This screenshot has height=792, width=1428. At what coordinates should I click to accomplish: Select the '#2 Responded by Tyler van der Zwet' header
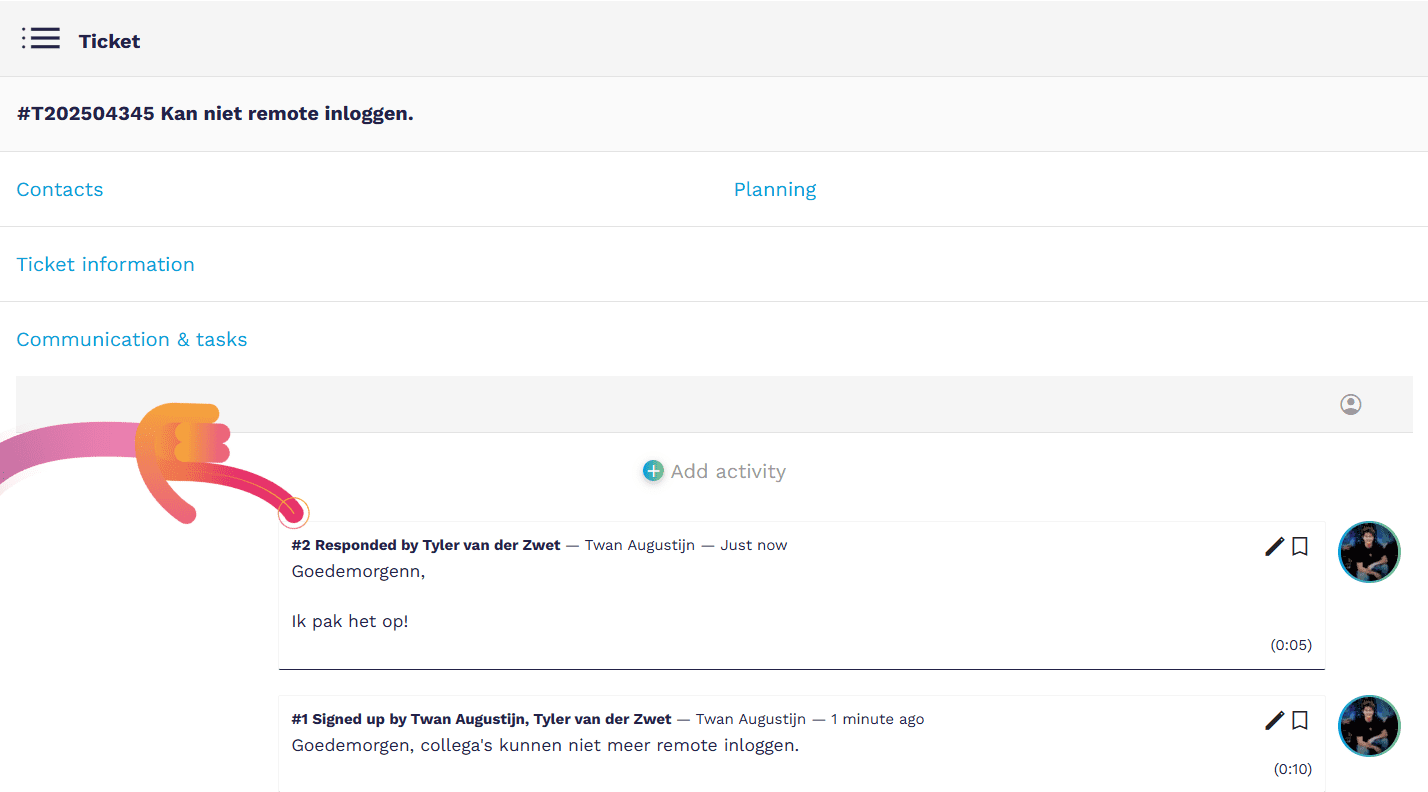coord(426,545)
